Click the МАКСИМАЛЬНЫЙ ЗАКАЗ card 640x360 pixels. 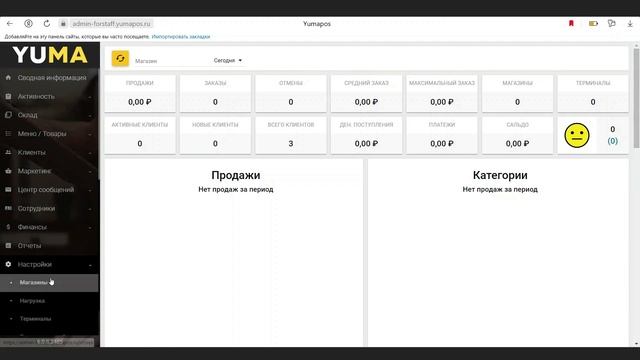pos(442,93)
